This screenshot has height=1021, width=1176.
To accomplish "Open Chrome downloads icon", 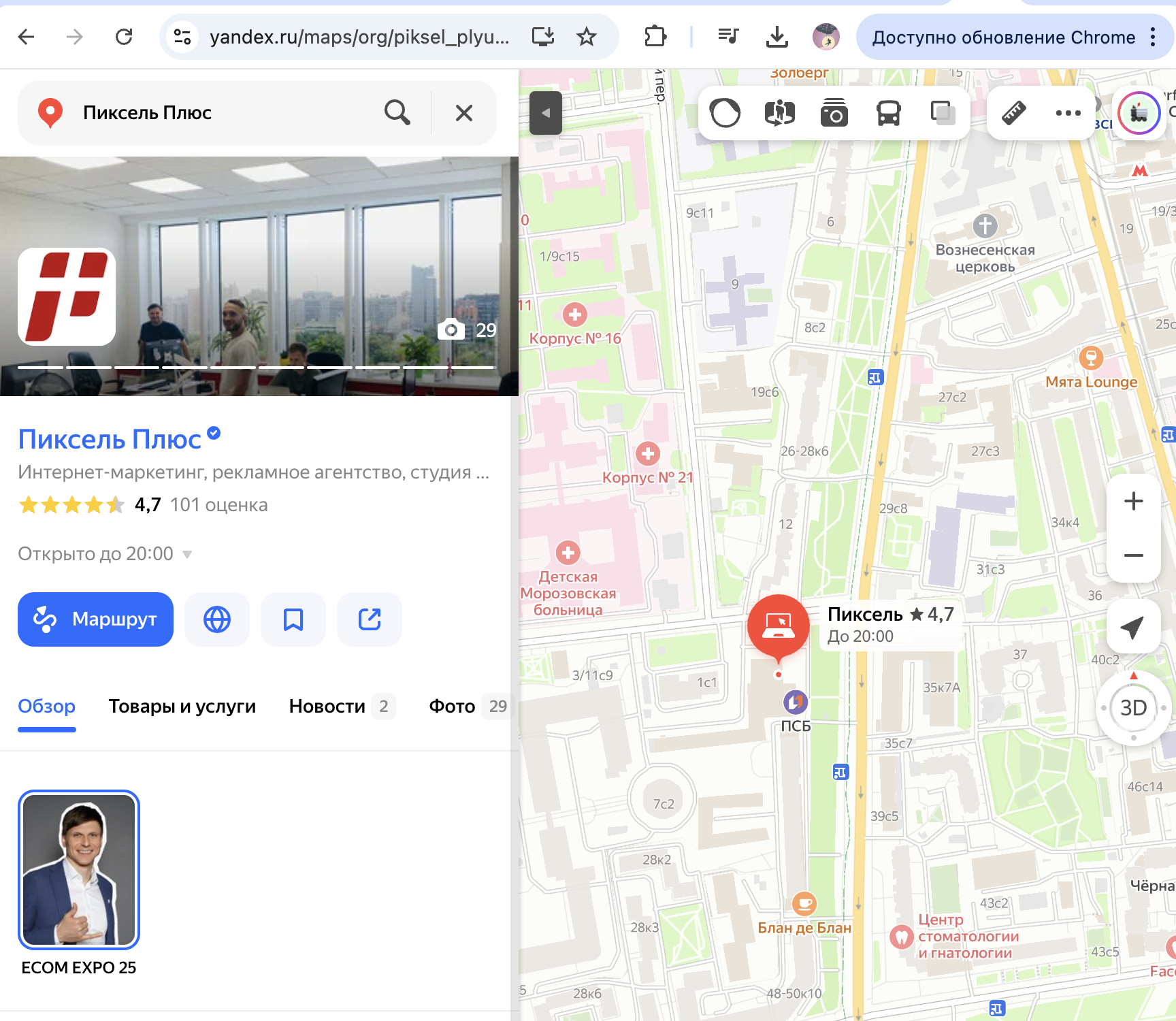I will [x=777, y=37].
